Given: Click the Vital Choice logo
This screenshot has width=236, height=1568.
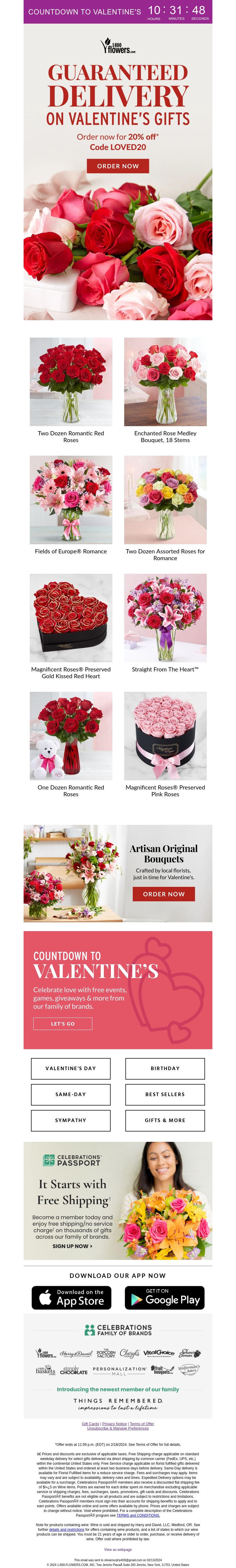Looking at the screenshot, I should tap(159, 1353).
